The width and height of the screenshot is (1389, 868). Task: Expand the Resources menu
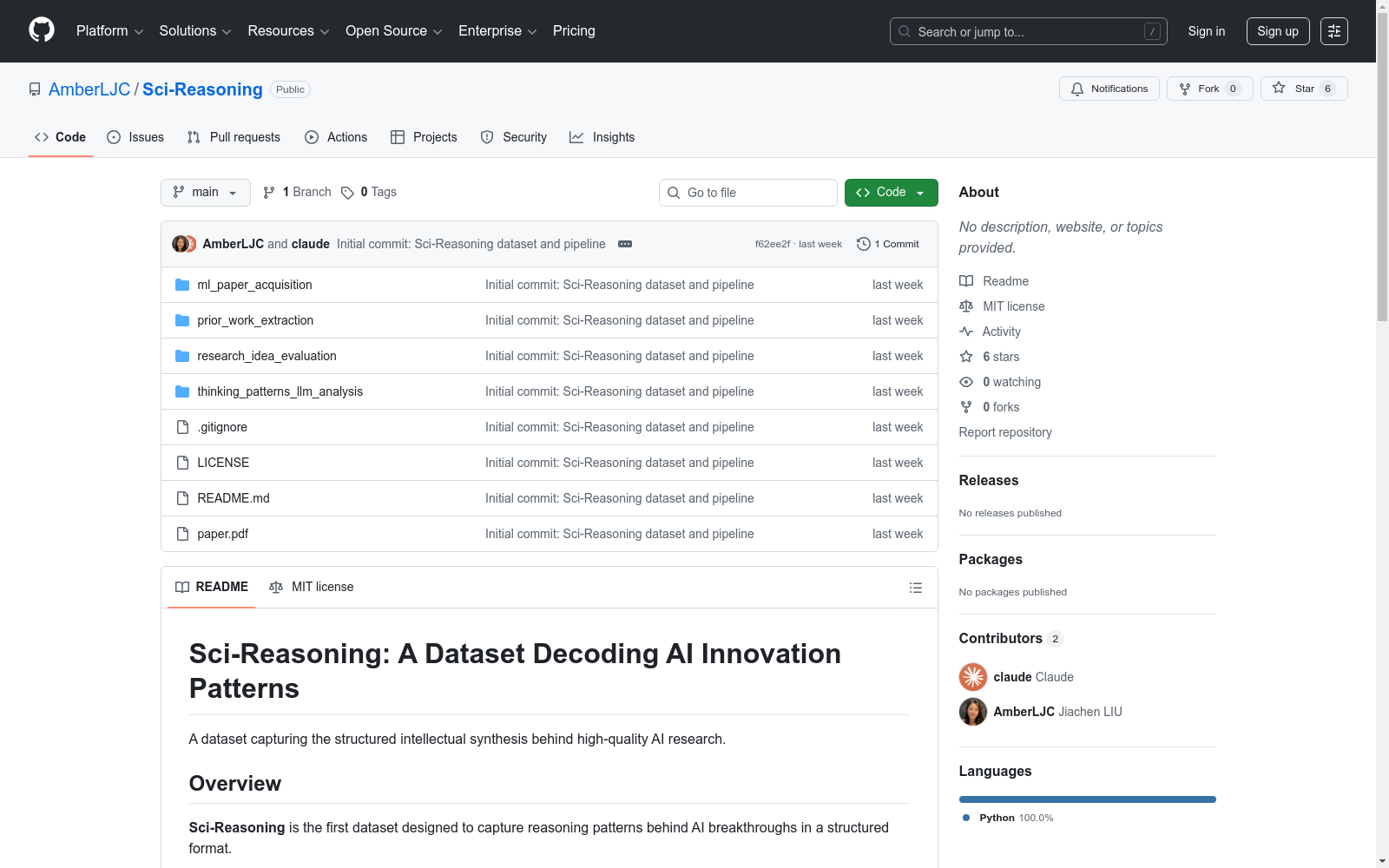pyautogui.click(x=288, y=31)
